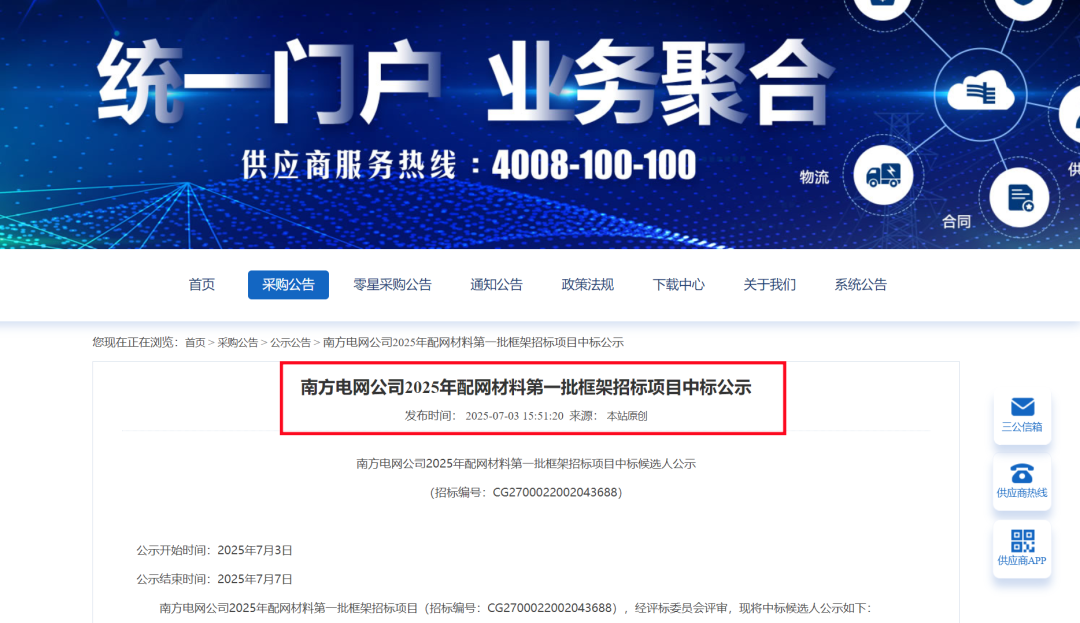Click the 招标编号 line in parentheses under subtitle
This screenshot has width=1080, height=623.
526,492
